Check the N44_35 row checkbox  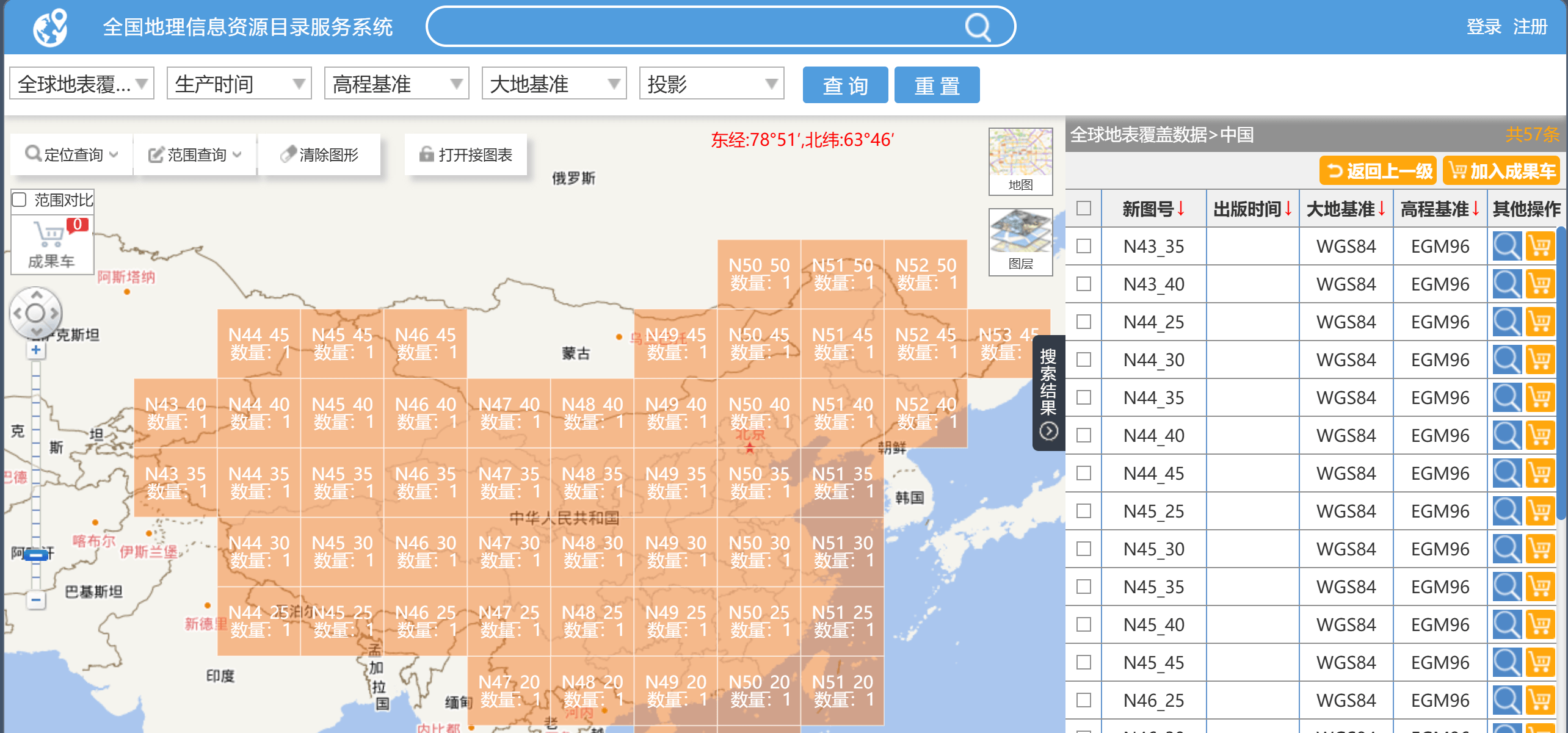point(1084,397)
